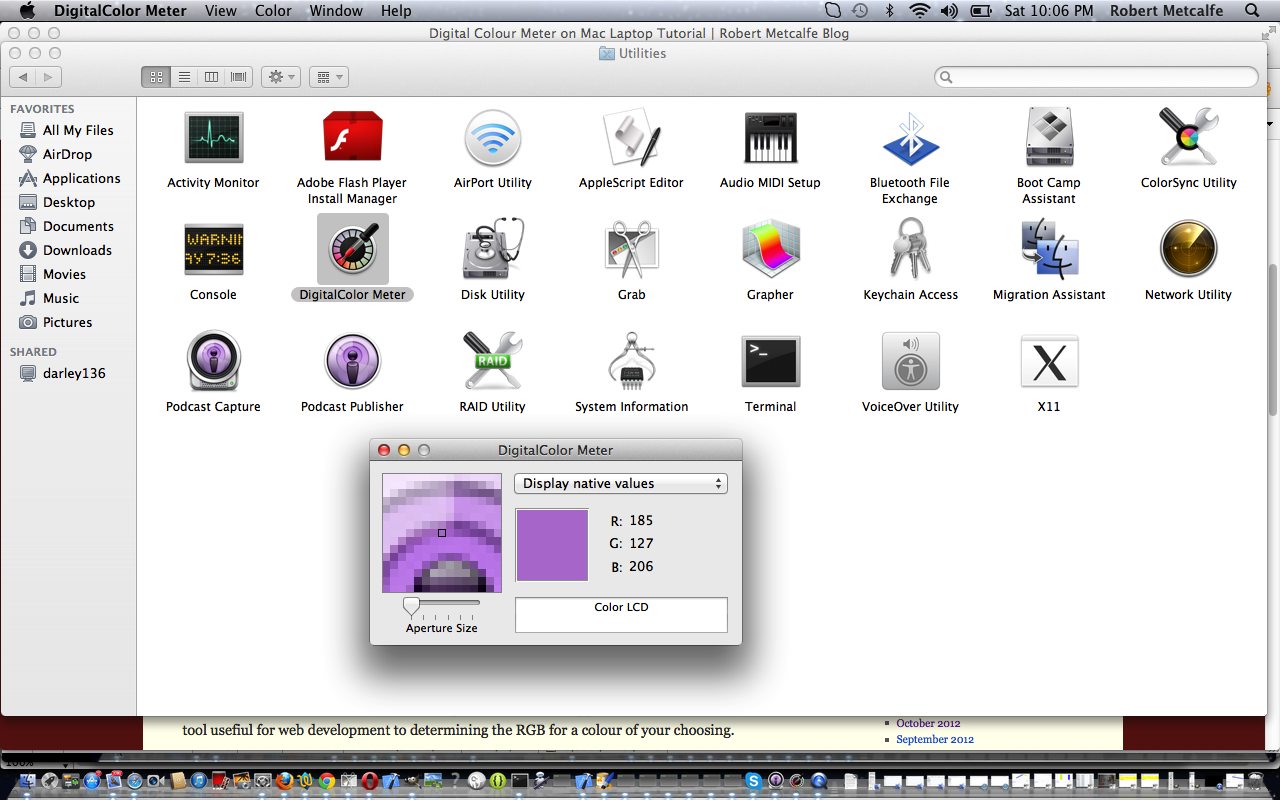
Task: Select the DigitalColor Meter icon in Utilities
Action: pyautogui.click(x=352, y=249)
